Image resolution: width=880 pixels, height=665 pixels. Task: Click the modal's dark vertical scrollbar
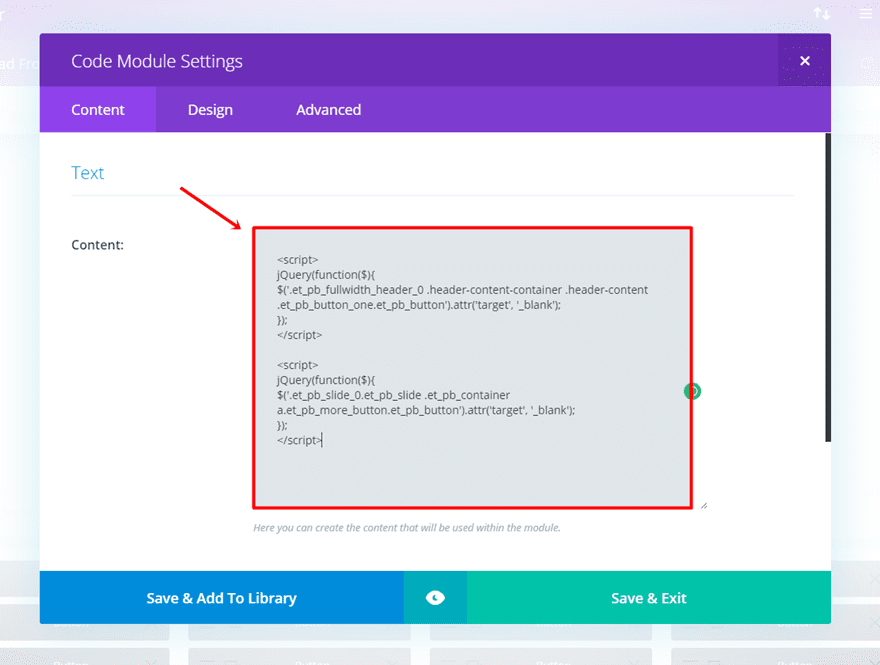[x=827, y=290]
